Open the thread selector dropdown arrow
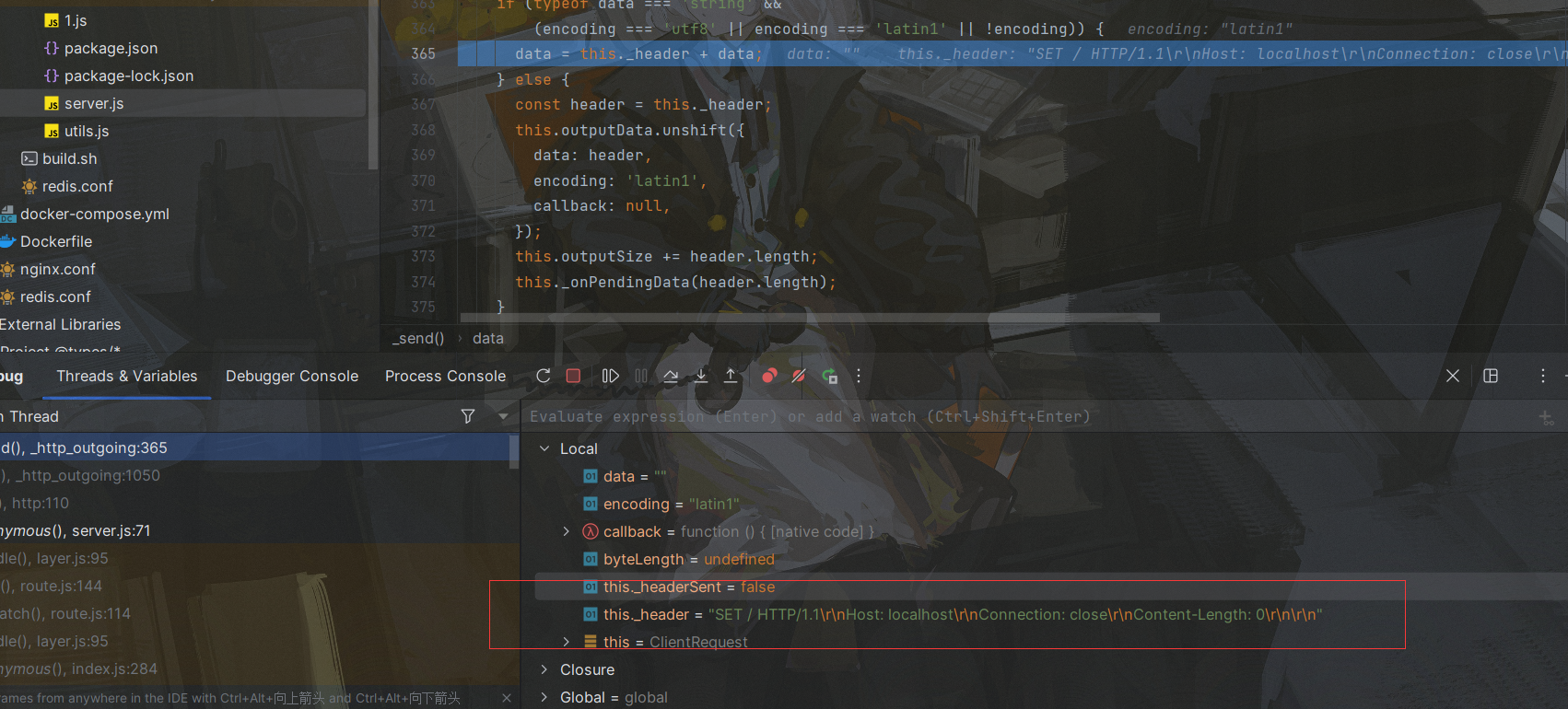The width and height of the screenshot is (1568, 709). (x=503, y=416)
